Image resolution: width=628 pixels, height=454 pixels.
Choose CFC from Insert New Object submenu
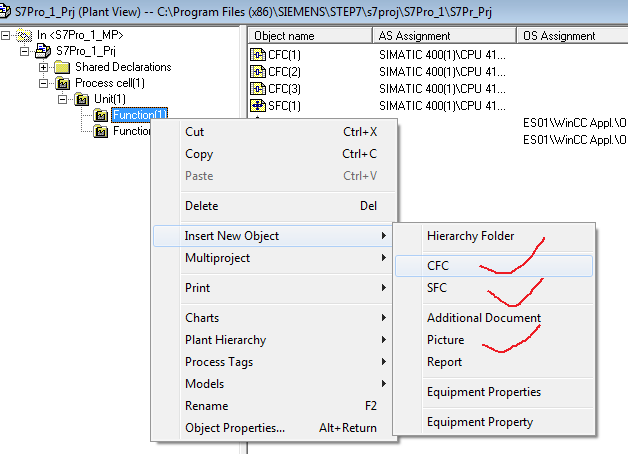coord(438,266)
